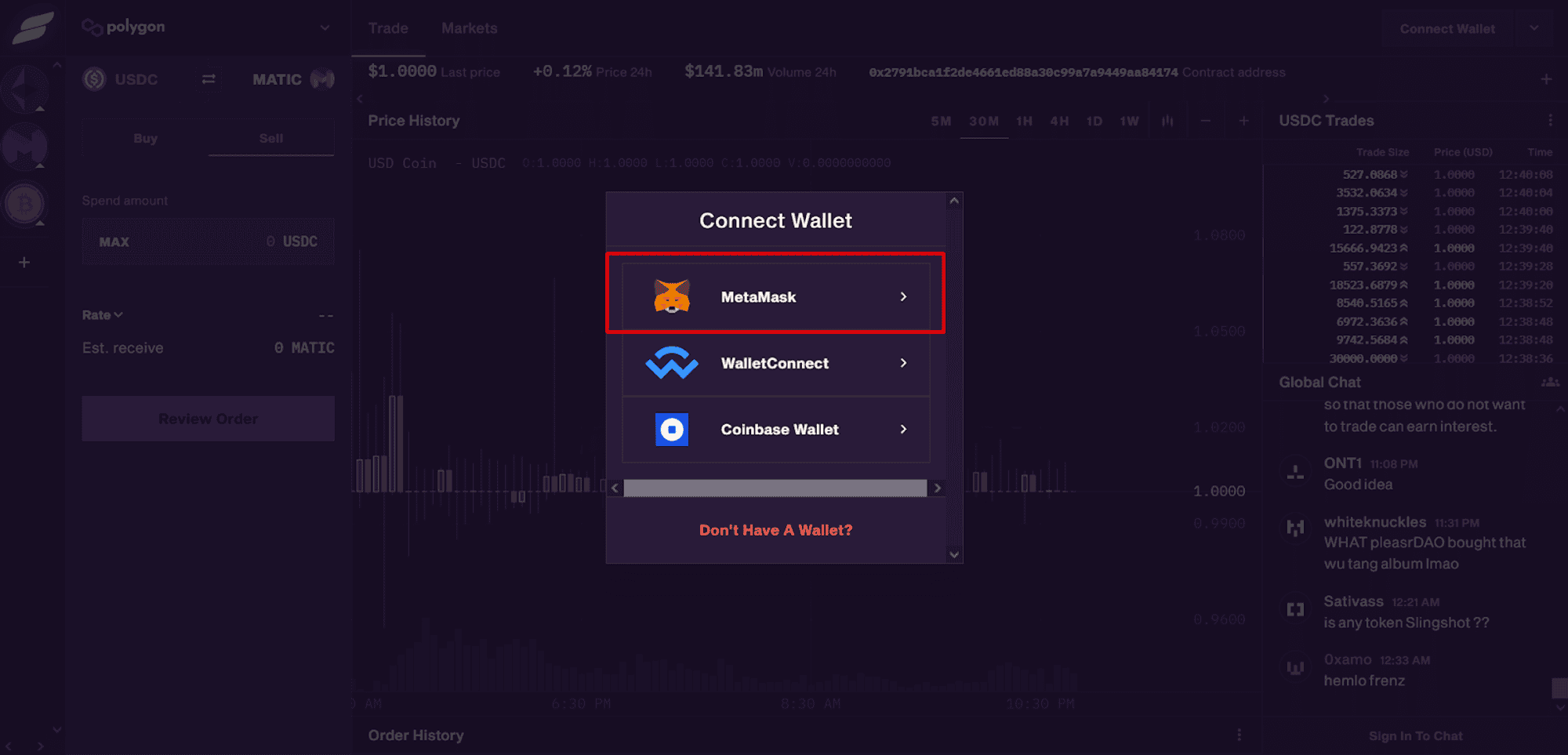1568x755 pixels.
Task: Click the top-right Connect Wallet button
Action: pos(1447,29)
